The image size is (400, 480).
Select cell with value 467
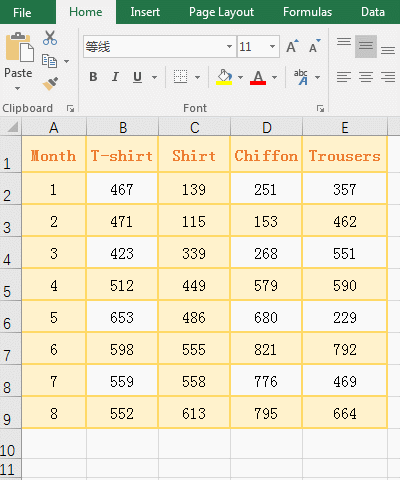coord(122,188)
